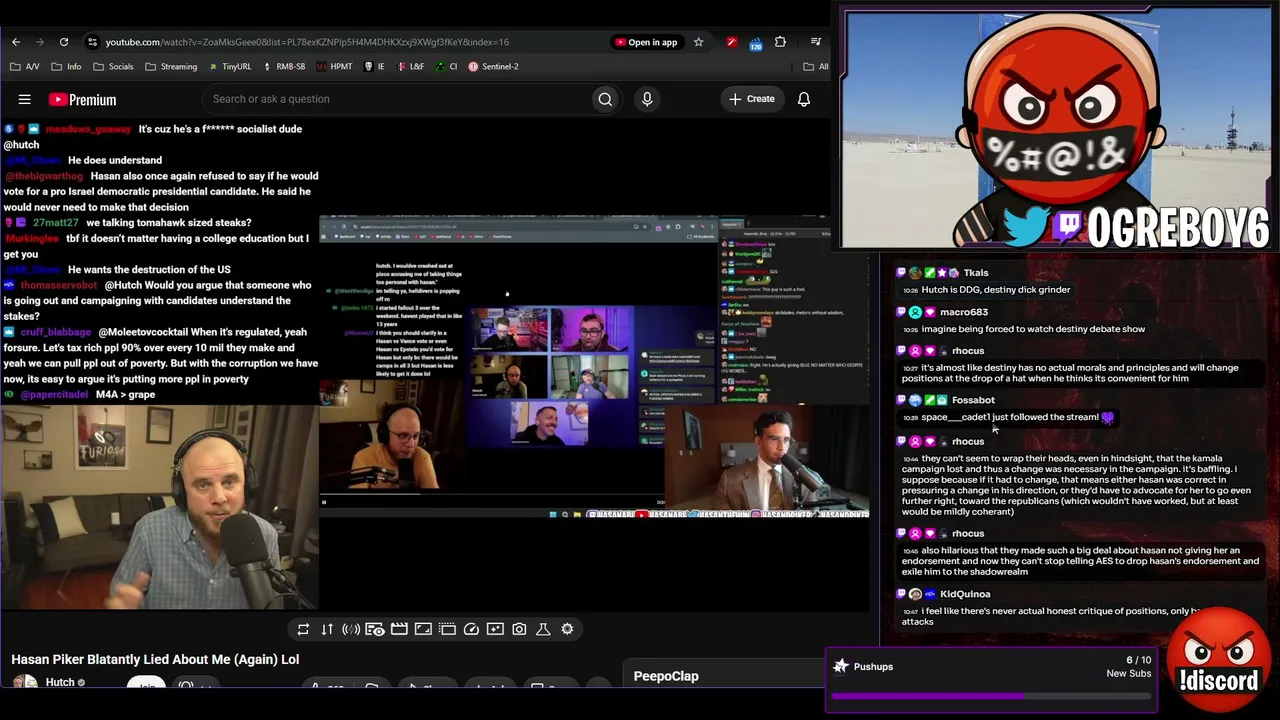Open player toolbar settings gear
The width and height of the screenshot is (1280, 720).
point(567,629)
